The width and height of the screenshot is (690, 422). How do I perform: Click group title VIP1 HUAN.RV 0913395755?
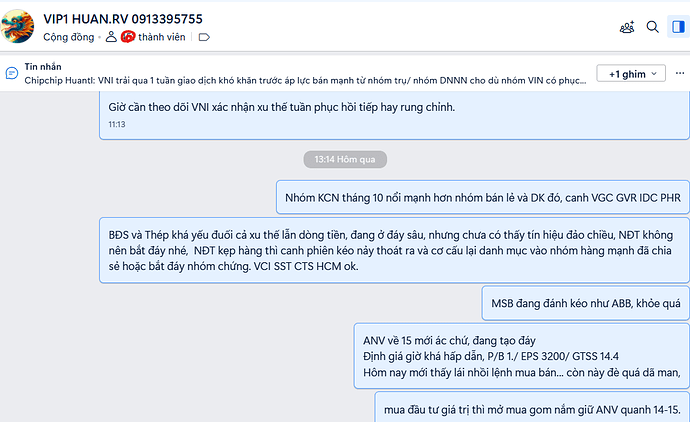tap(123, 19)
